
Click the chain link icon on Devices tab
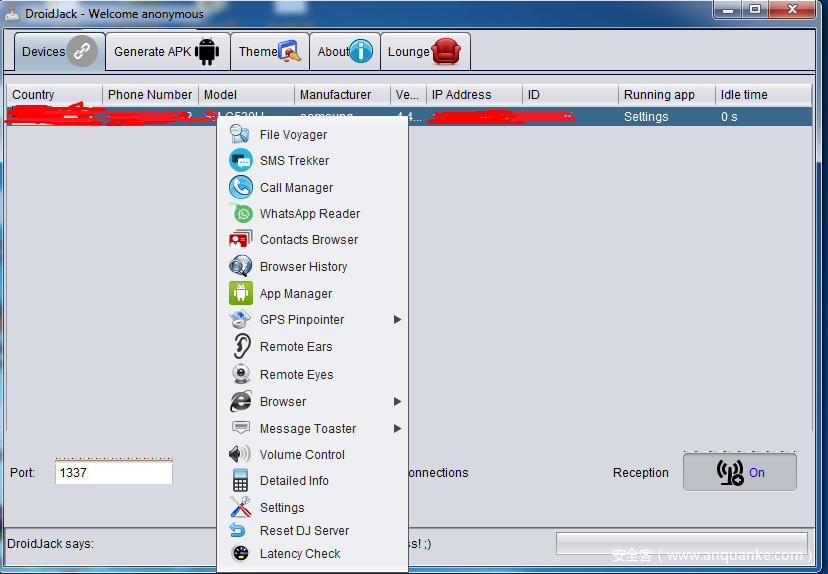(x=82, y=51)
